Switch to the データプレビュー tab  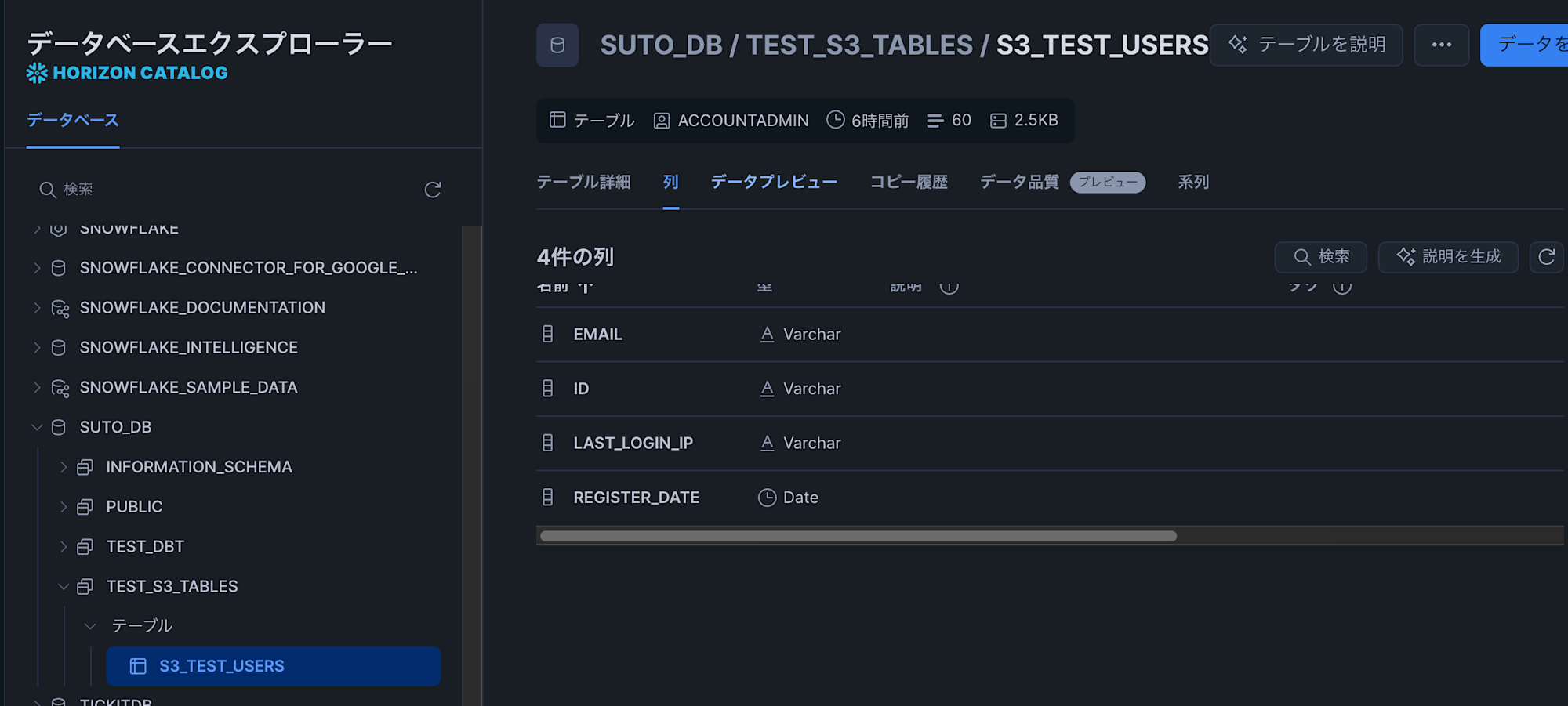tap(773, 182)
